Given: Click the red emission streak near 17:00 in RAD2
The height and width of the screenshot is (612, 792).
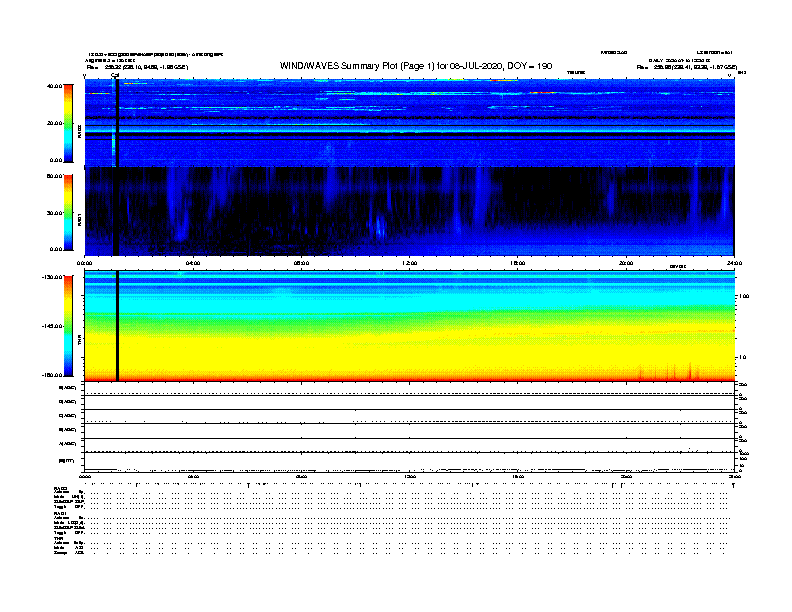Looking at the screenshot, I should [542, 93].
